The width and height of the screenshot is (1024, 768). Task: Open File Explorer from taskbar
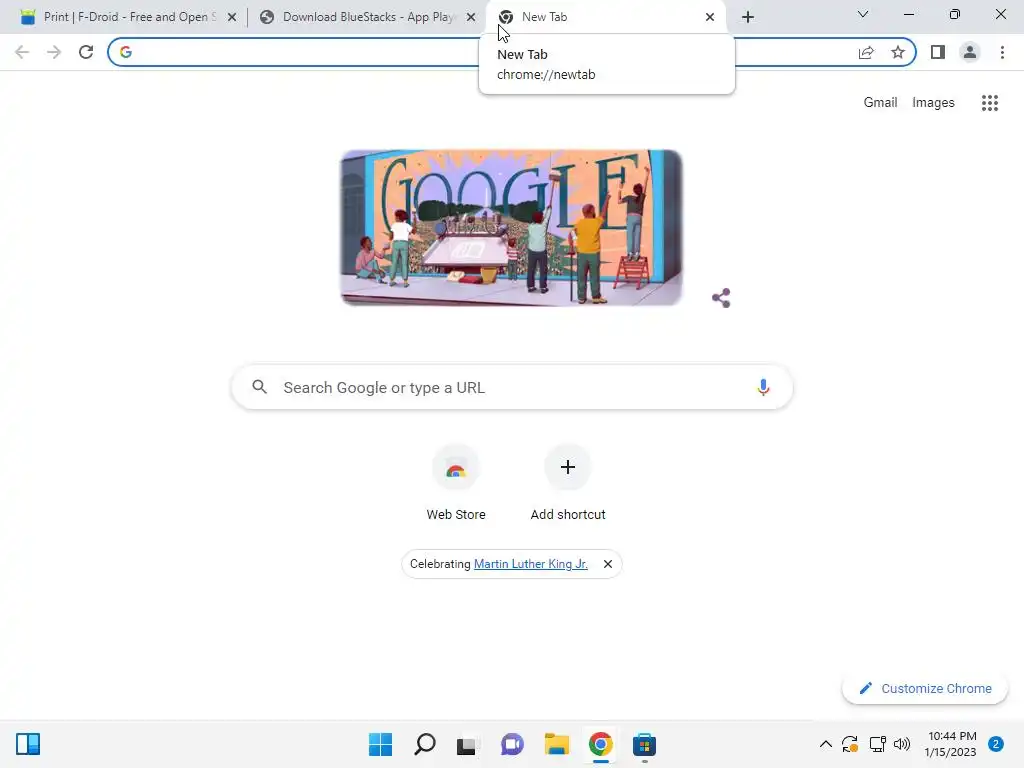coord(556,744)
